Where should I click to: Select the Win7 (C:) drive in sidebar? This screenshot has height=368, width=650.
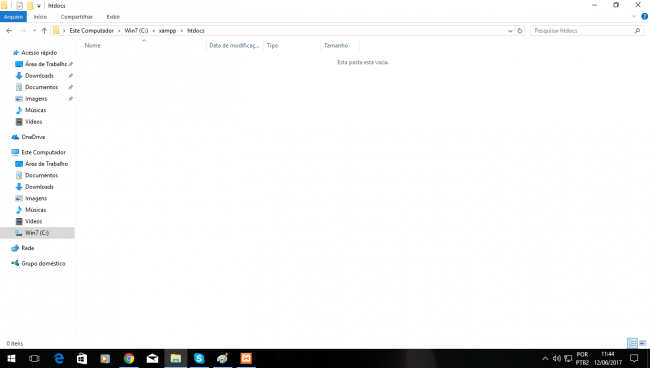point(36,233)
